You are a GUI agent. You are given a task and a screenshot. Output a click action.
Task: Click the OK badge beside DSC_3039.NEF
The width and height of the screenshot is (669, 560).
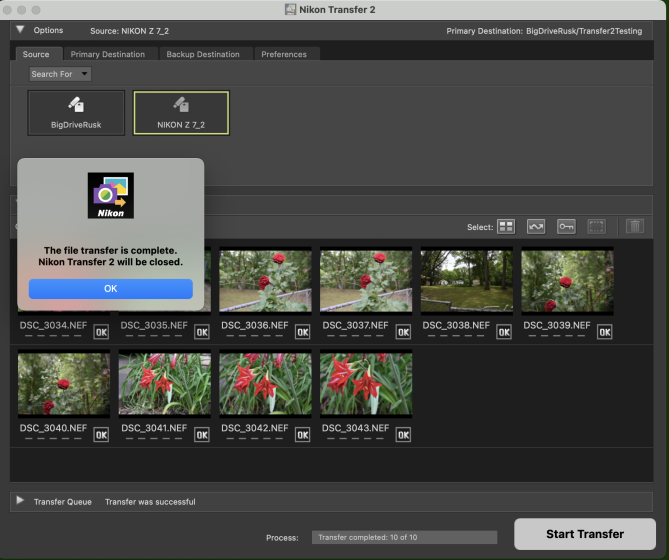[603, 332]
